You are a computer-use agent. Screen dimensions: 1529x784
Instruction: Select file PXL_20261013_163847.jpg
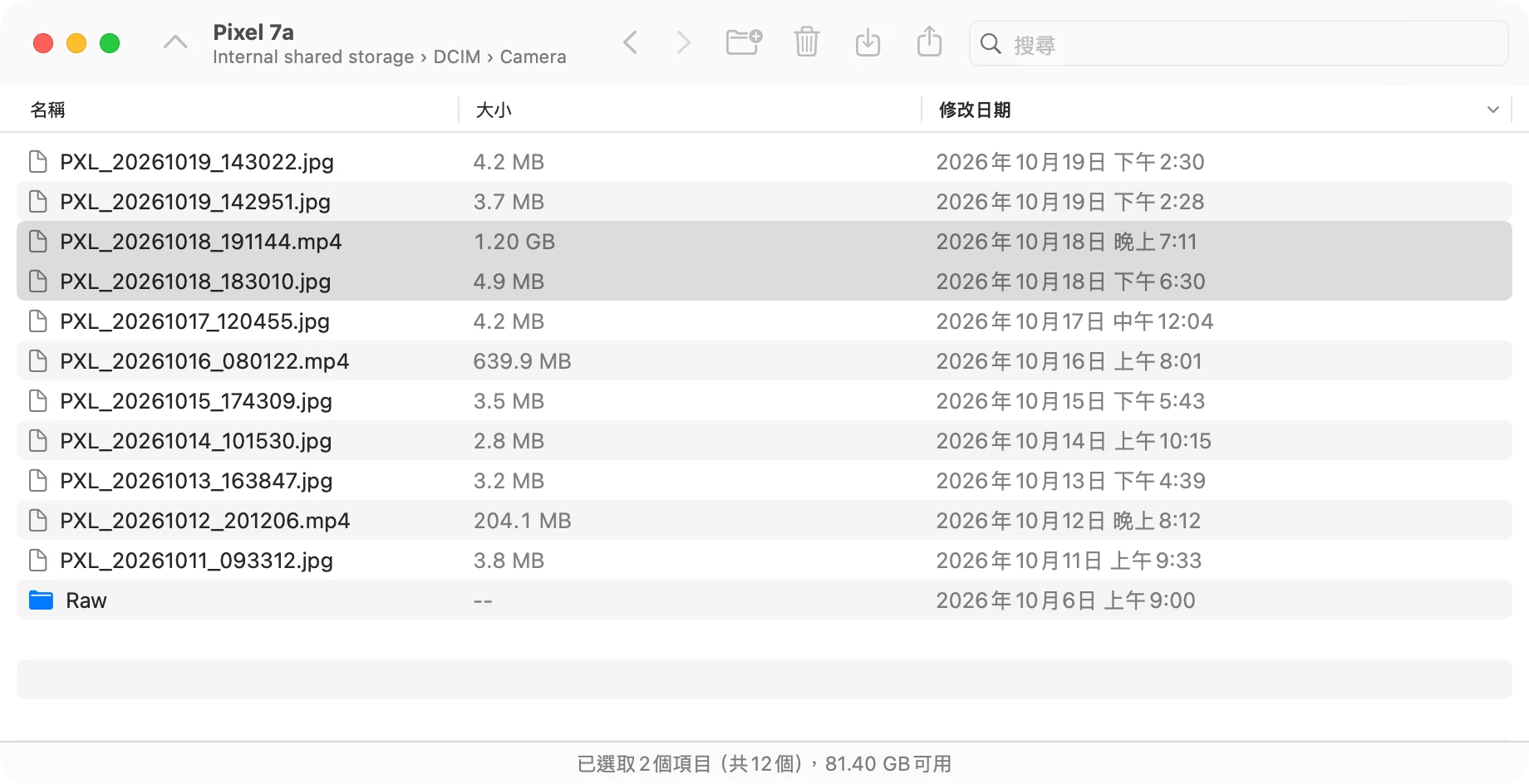[x=196, y=481]
